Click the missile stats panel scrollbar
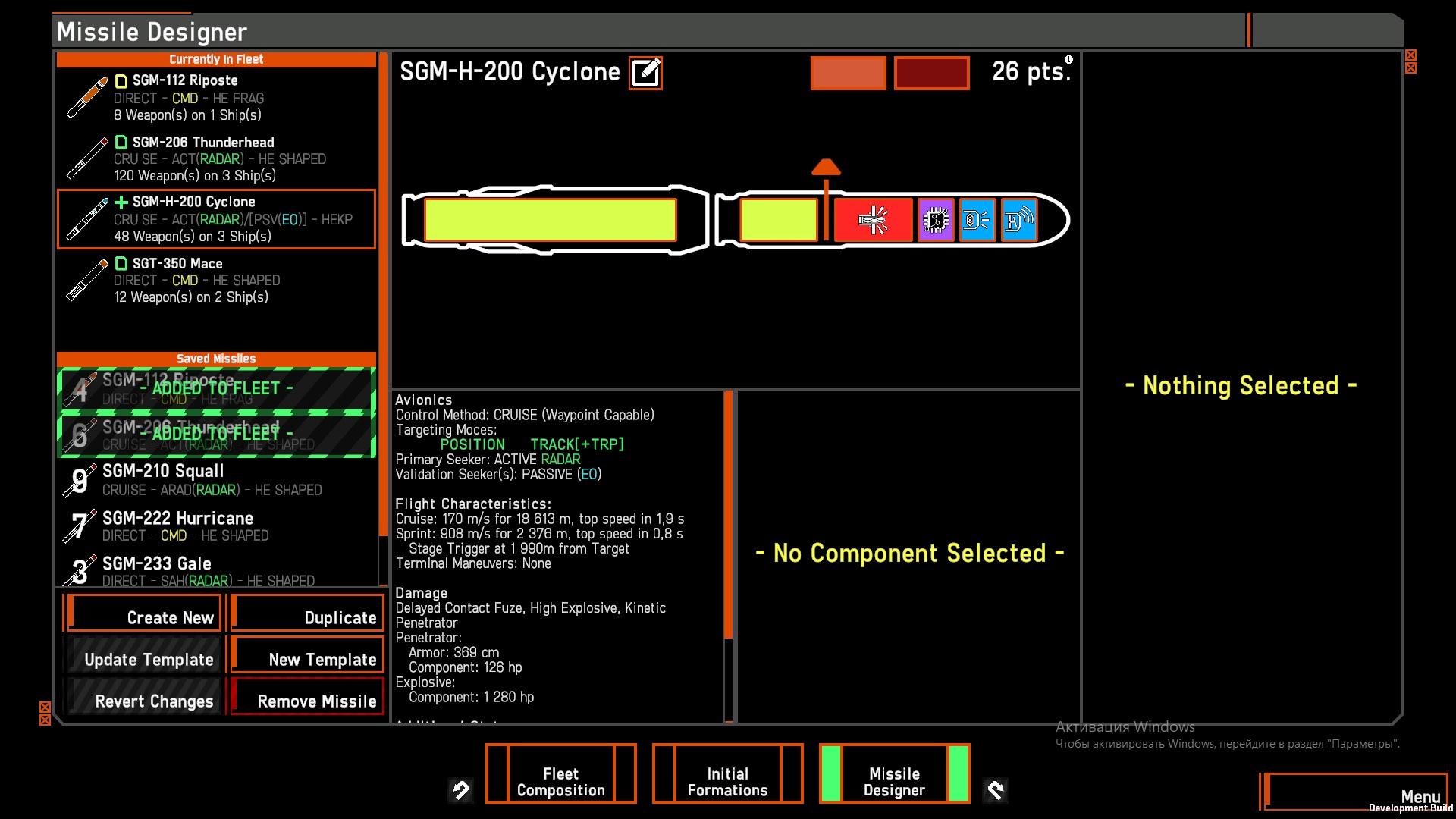1456x819 pixels. coord(728,516)
